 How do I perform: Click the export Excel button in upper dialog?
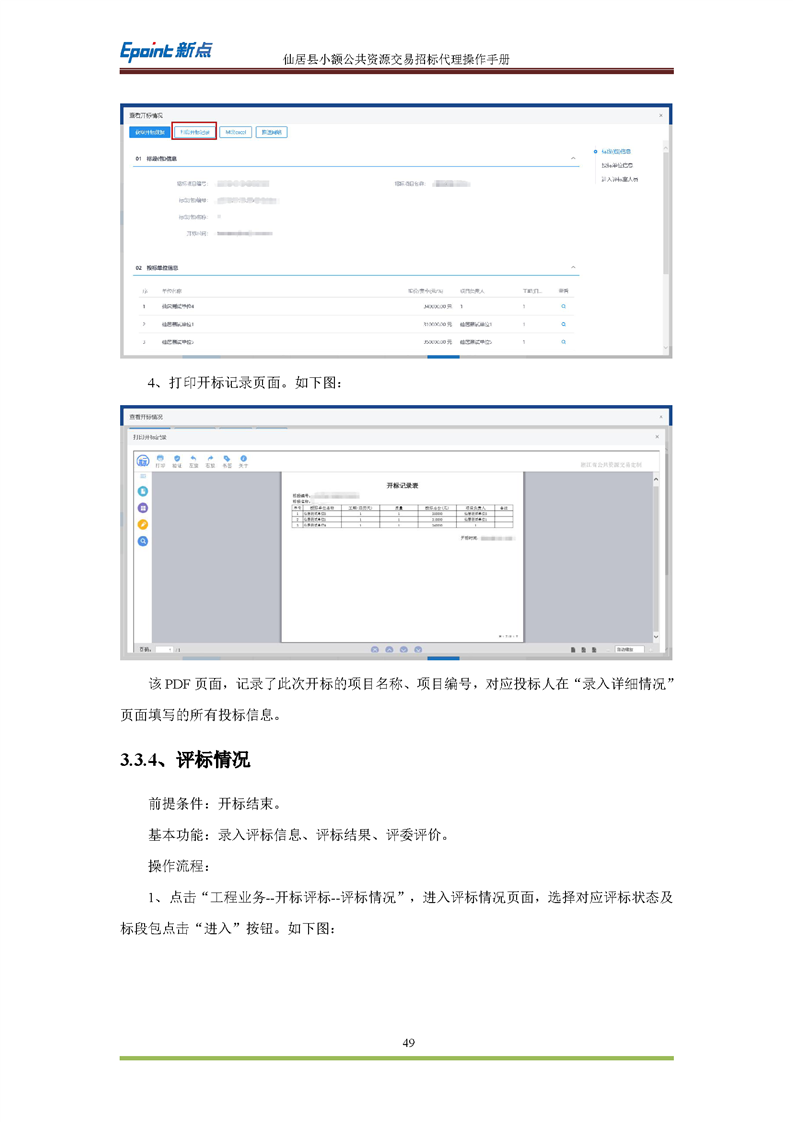(235, 132)
